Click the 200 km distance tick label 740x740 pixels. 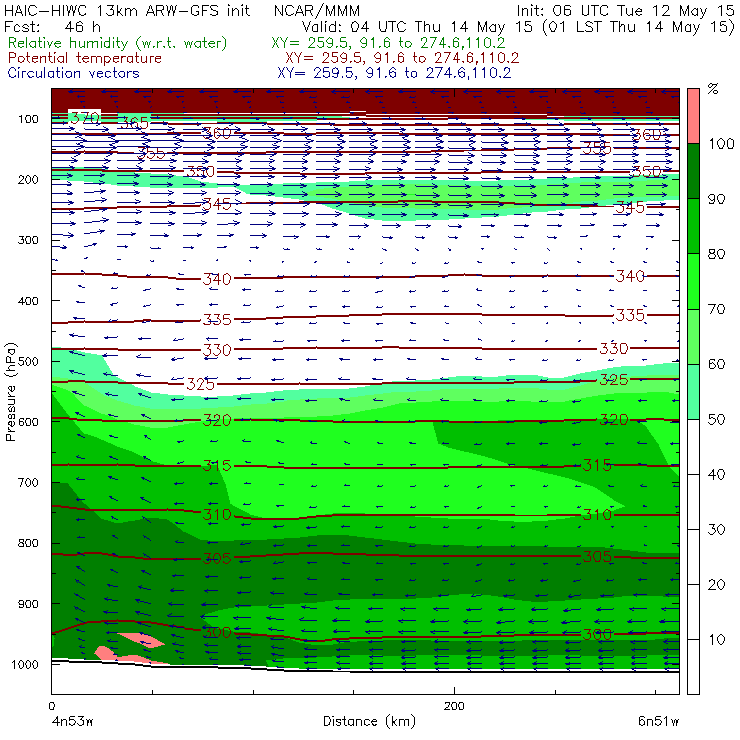(454, 706)
